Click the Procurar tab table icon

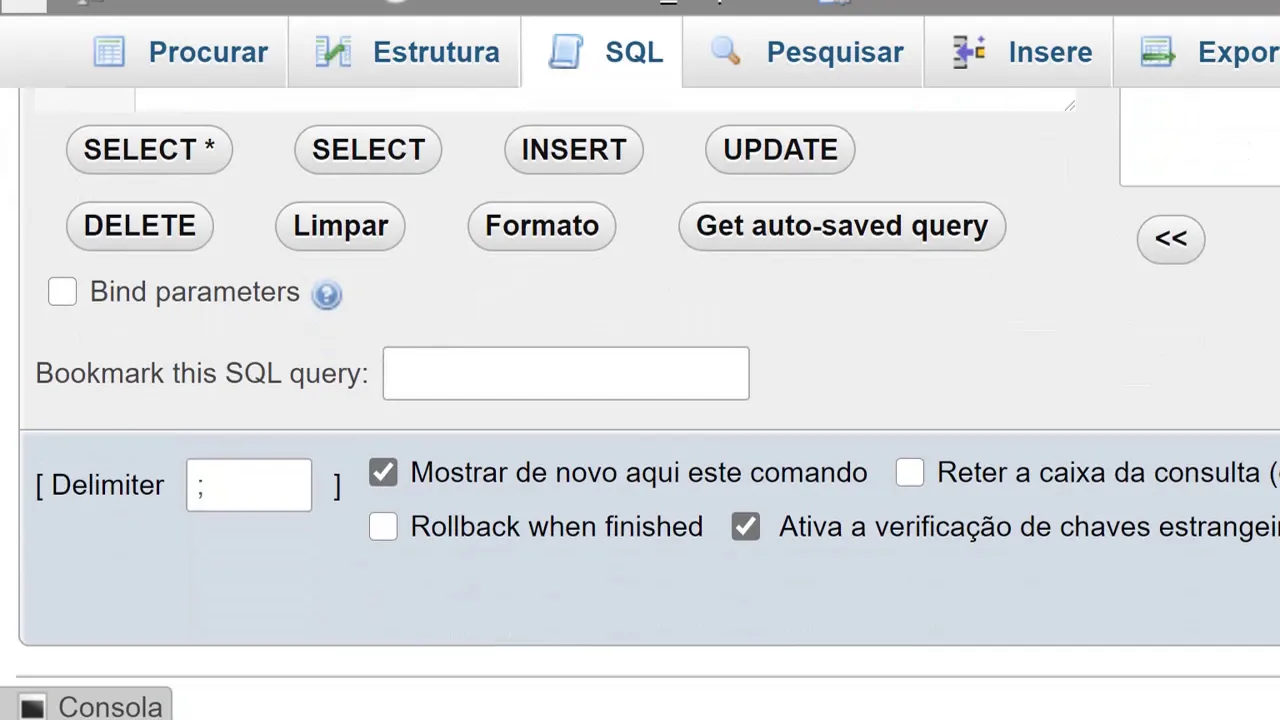(109, 52)
